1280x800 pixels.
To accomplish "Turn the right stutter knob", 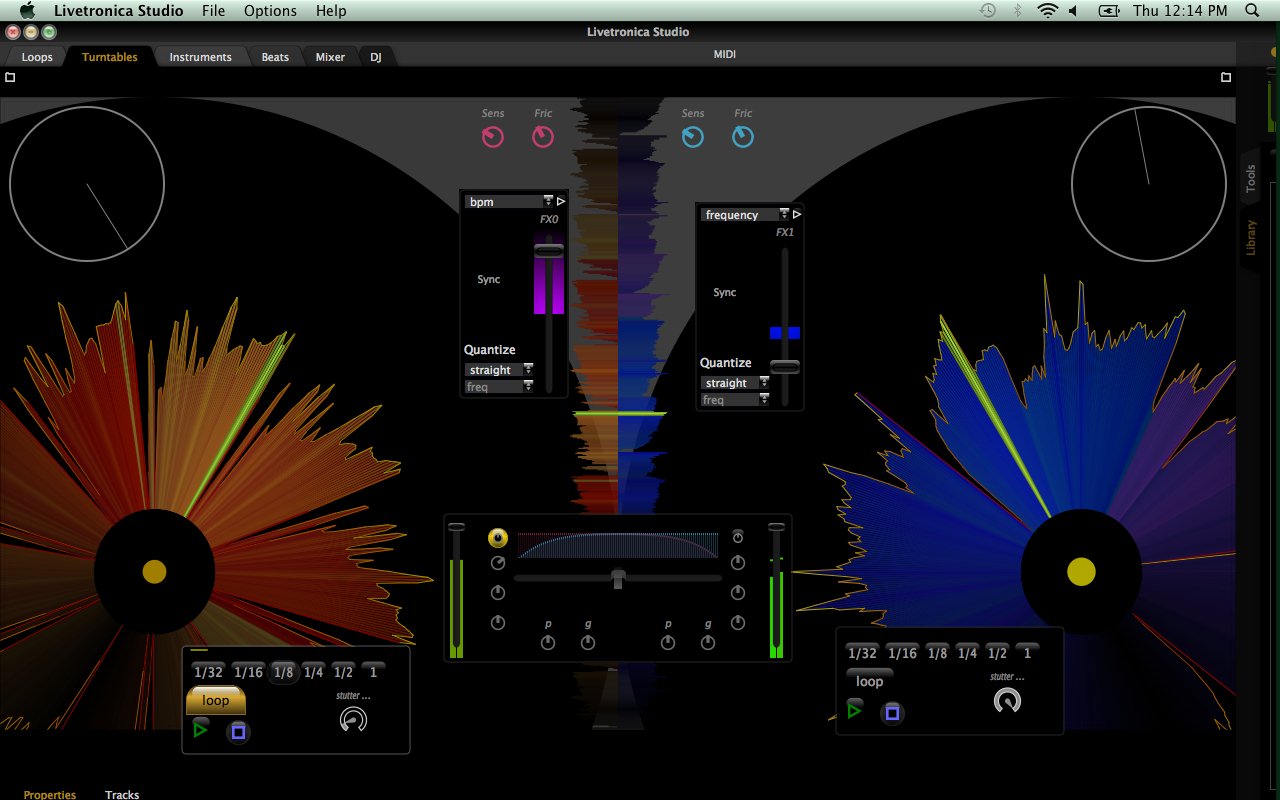I will coord(1007,701).
